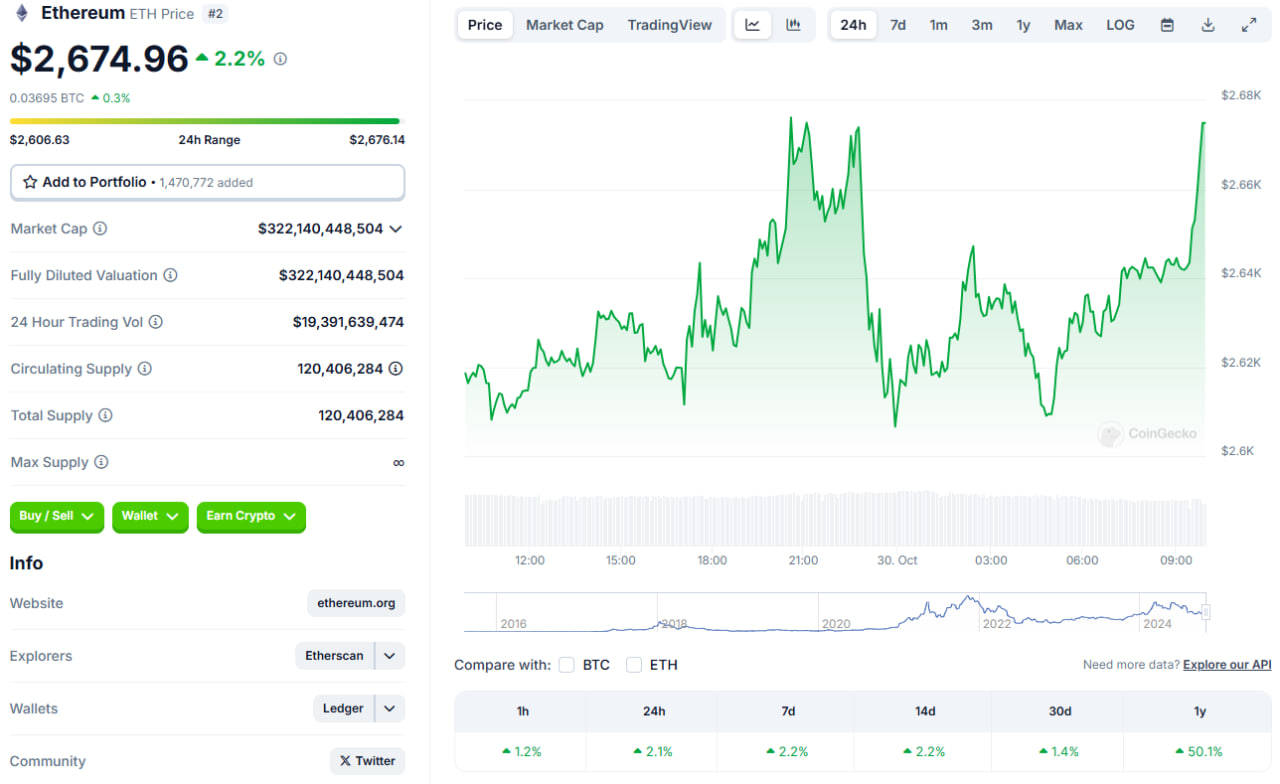Viewport: 1280px width, 784px height.
Task: Click 2020 on the history mini chart
Action: [x=836, y=624]
